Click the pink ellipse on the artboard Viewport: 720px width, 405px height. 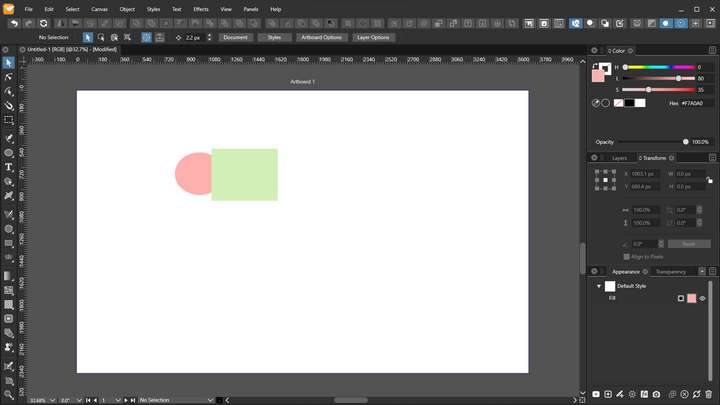point(193,174)
